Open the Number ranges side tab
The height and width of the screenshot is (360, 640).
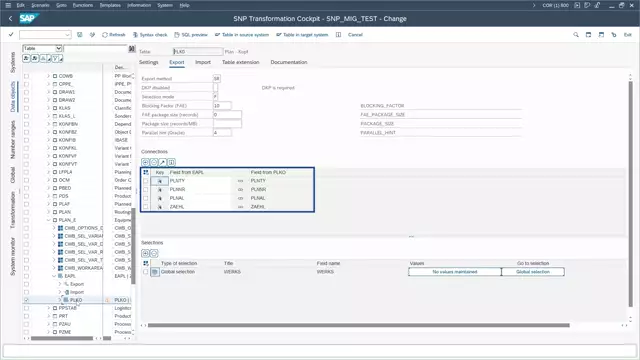click(x=13, y=140)
